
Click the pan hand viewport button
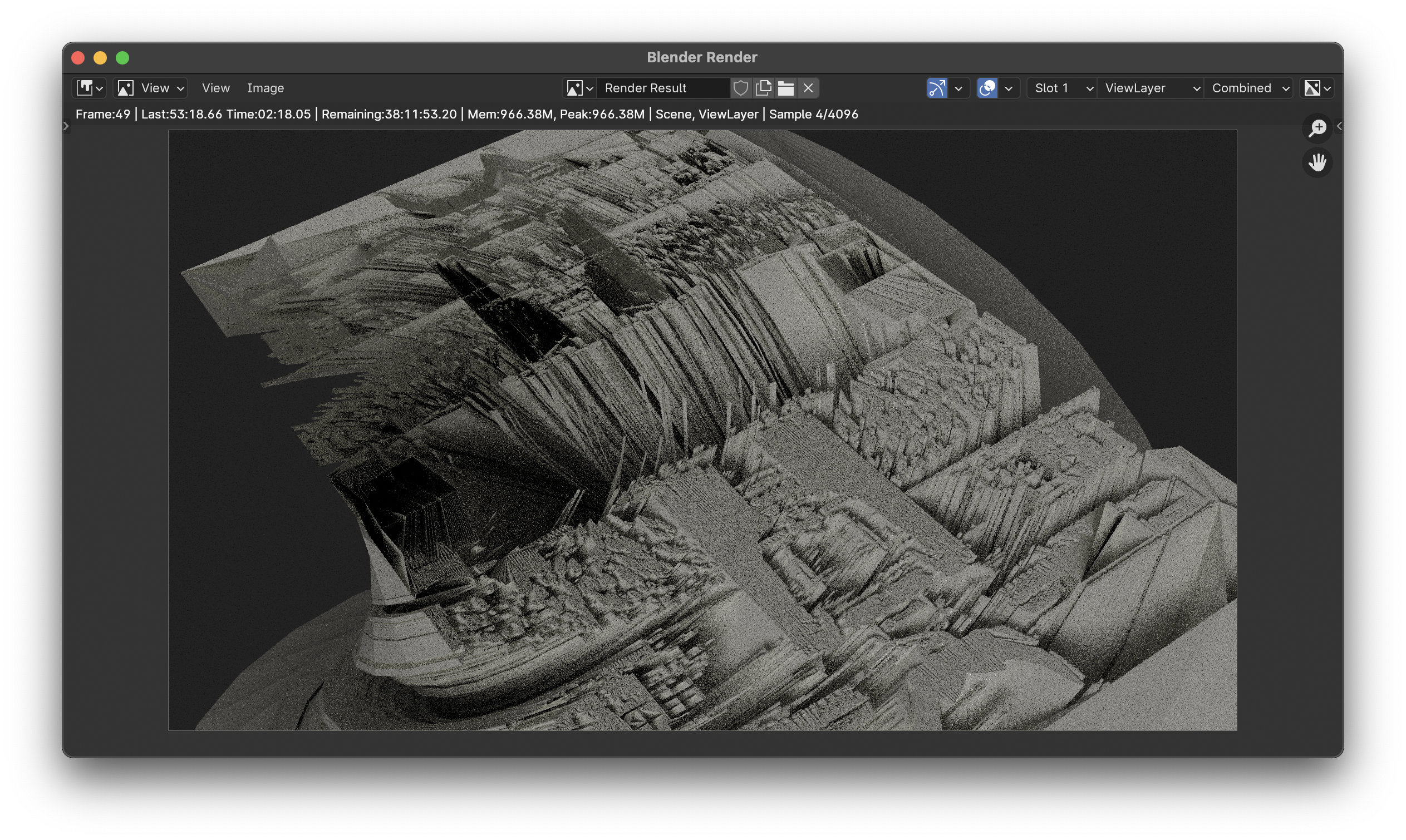click(1317, 162)
